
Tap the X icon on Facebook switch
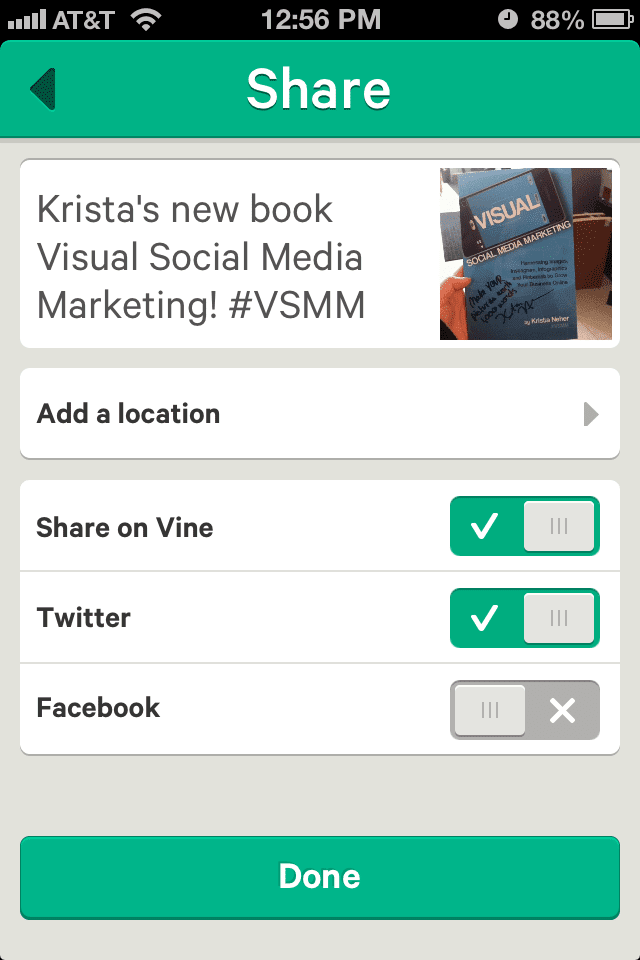tap(563, 710)
